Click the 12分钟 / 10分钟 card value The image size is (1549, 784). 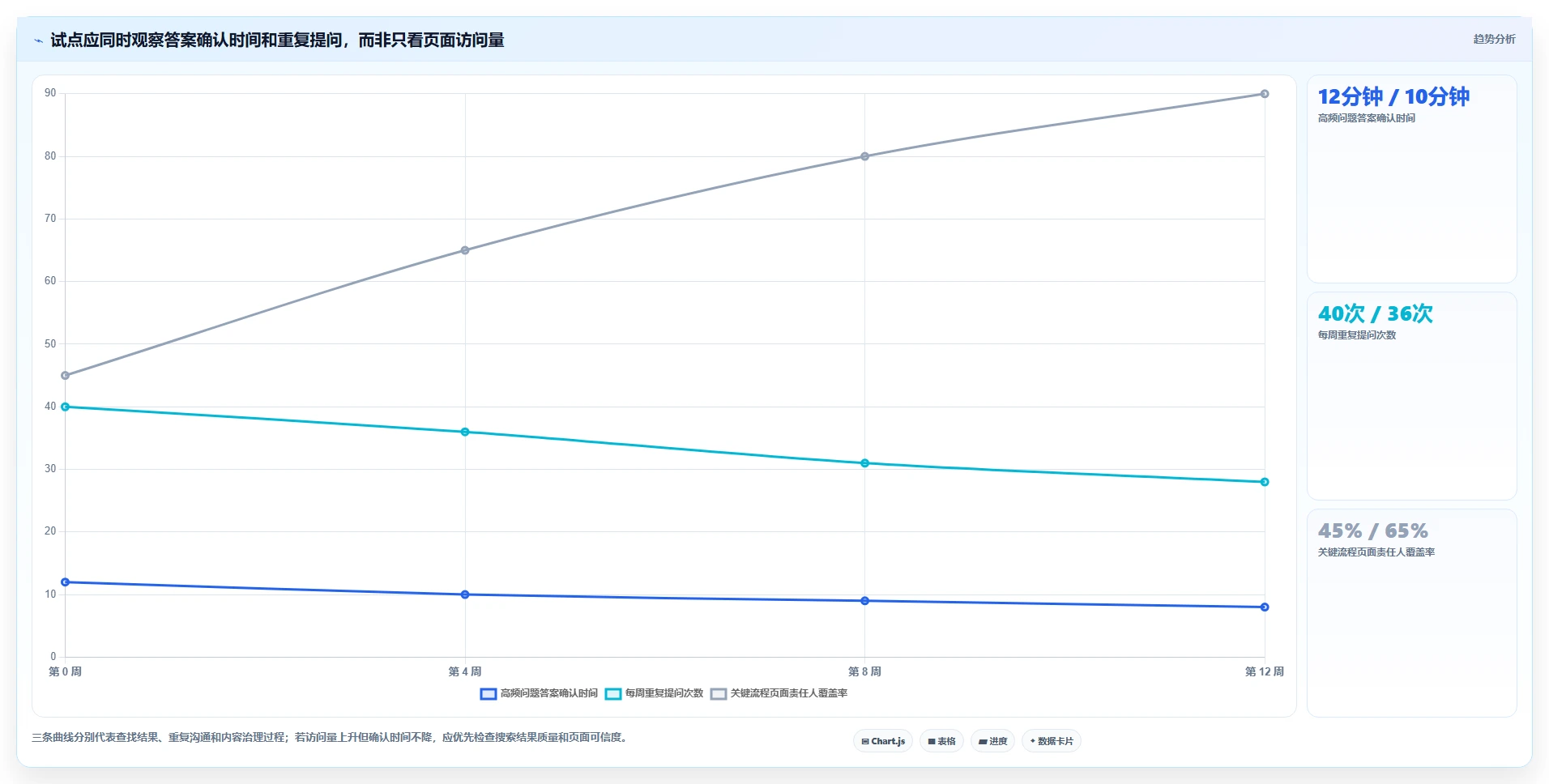coord(1393,96)
